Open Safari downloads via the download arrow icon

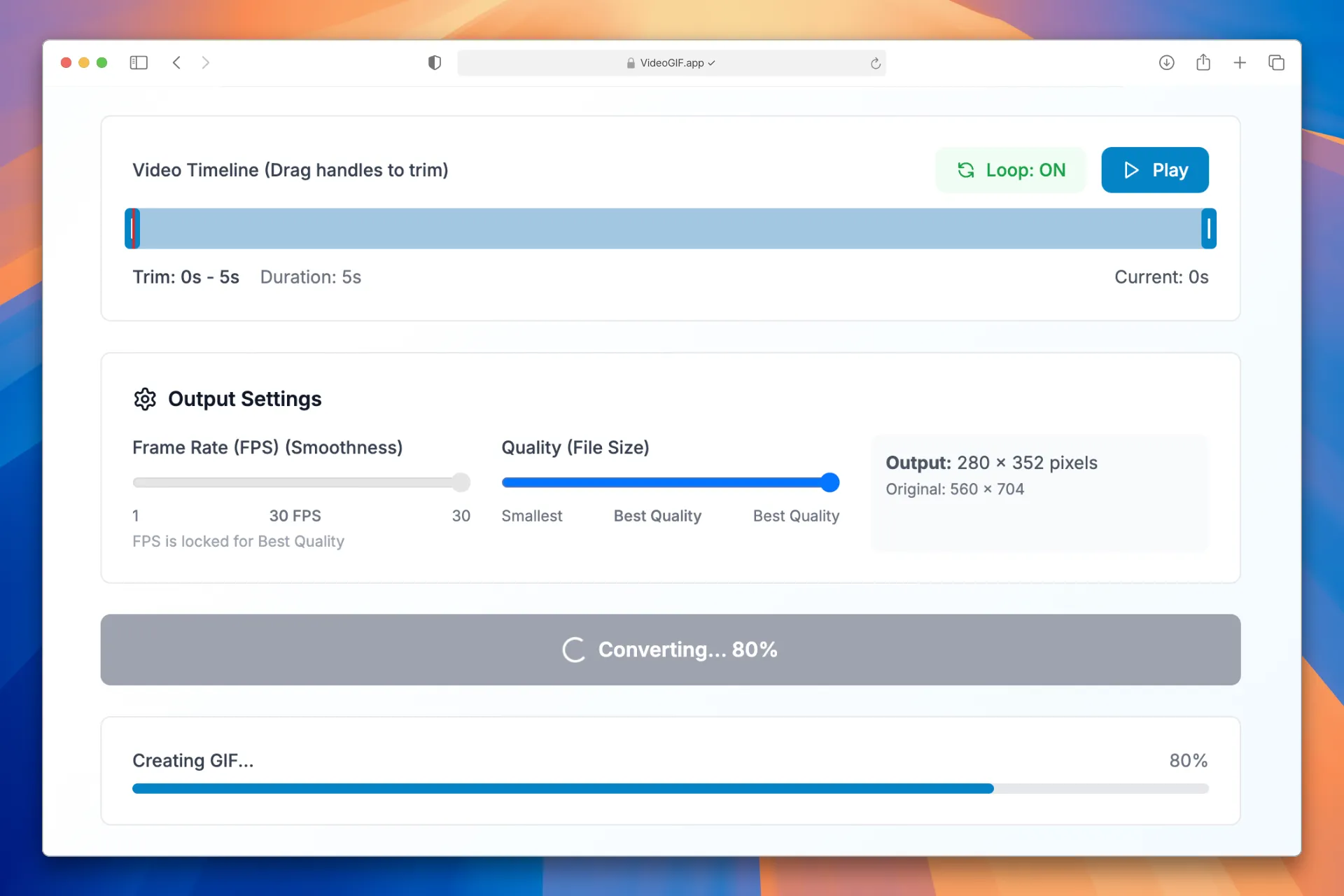1167,62
